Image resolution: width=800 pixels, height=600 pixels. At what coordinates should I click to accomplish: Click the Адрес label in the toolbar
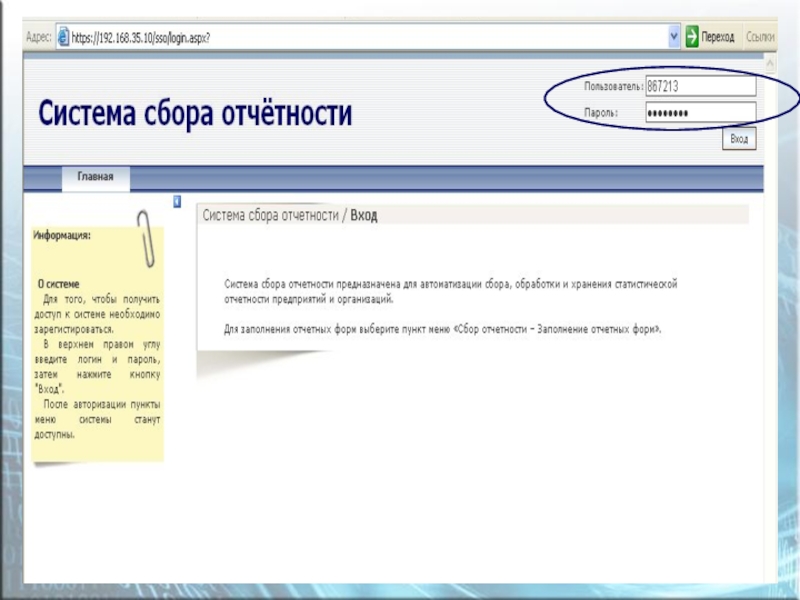tap(38, 37)
